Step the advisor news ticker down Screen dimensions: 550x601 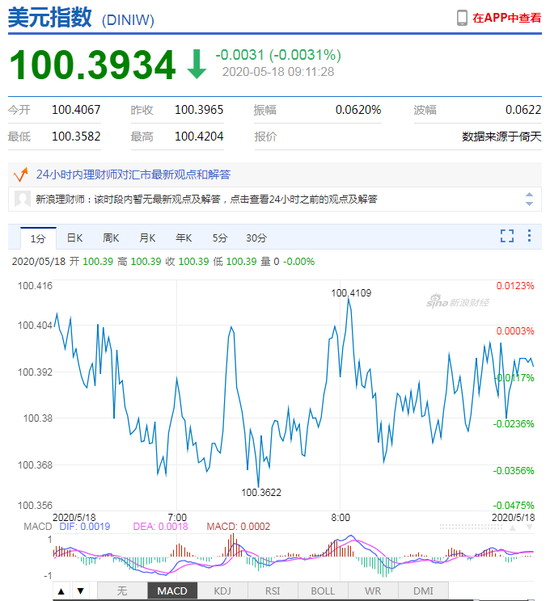pos(529,204)
